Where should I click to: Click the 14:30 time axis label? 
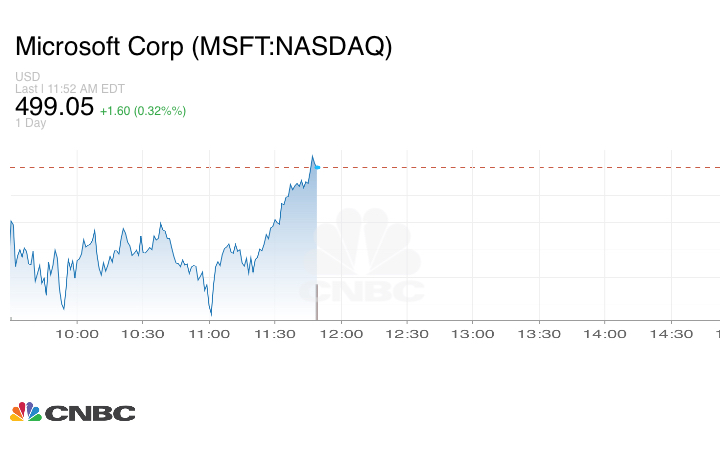(671, 333)
